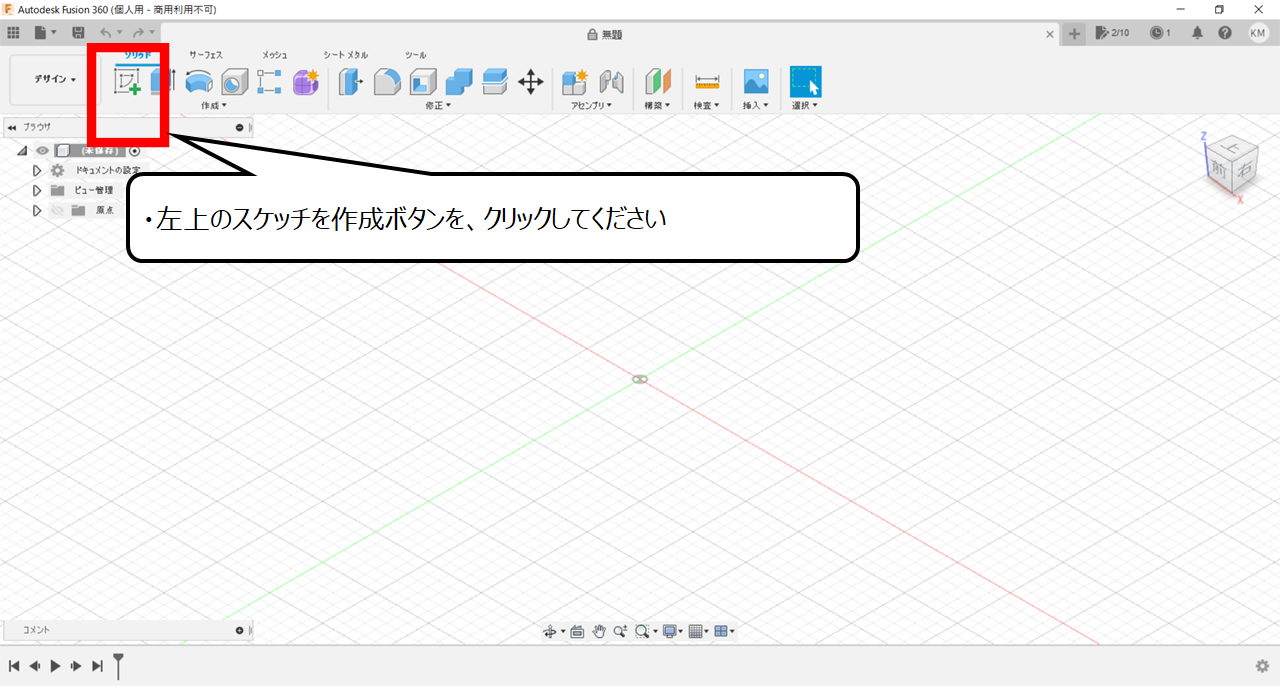This screenshot has height=686, width=1280.
Task: Click the Zoom Window tool
Action: pos(642,631)
